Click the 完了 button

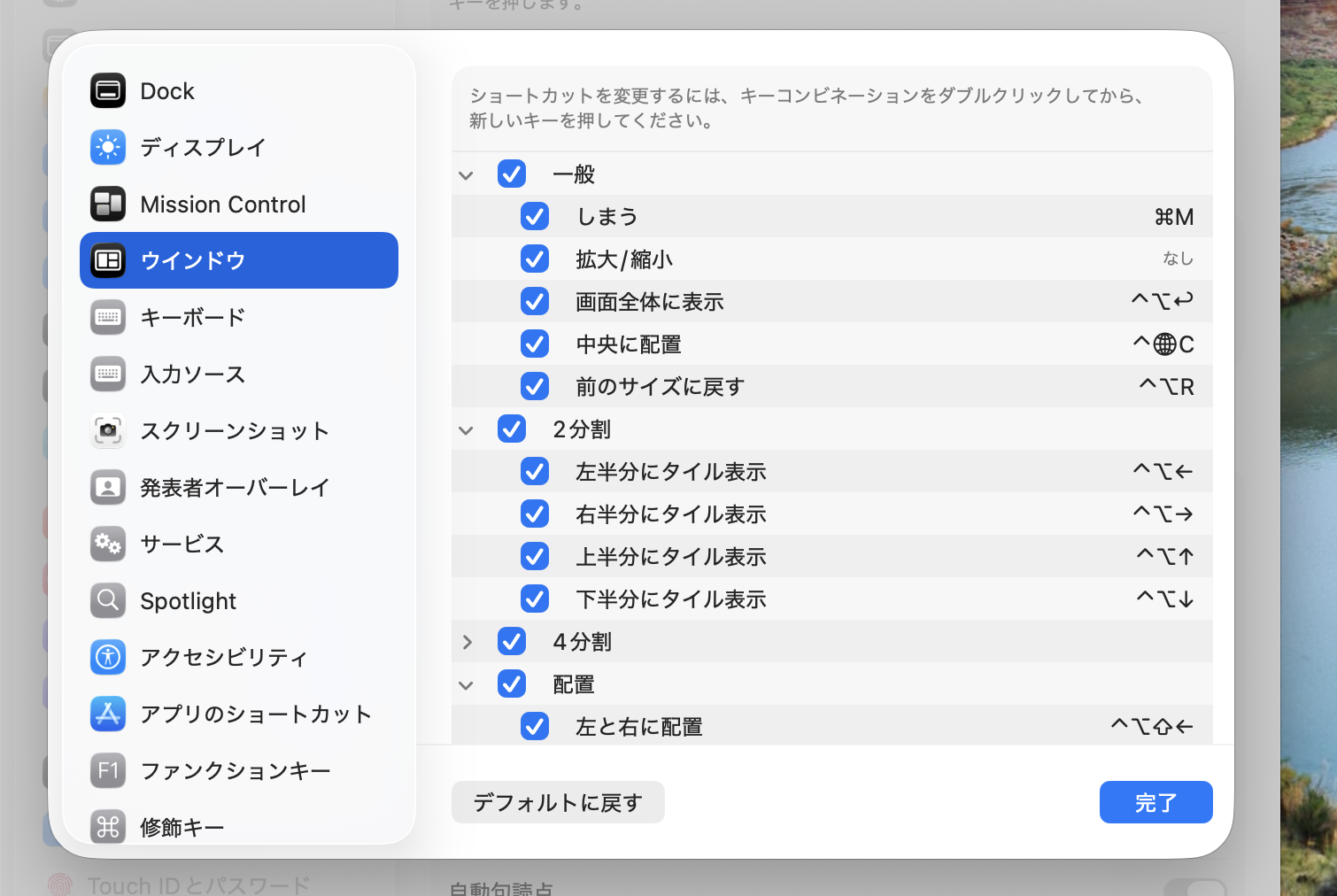(1155, 802)
